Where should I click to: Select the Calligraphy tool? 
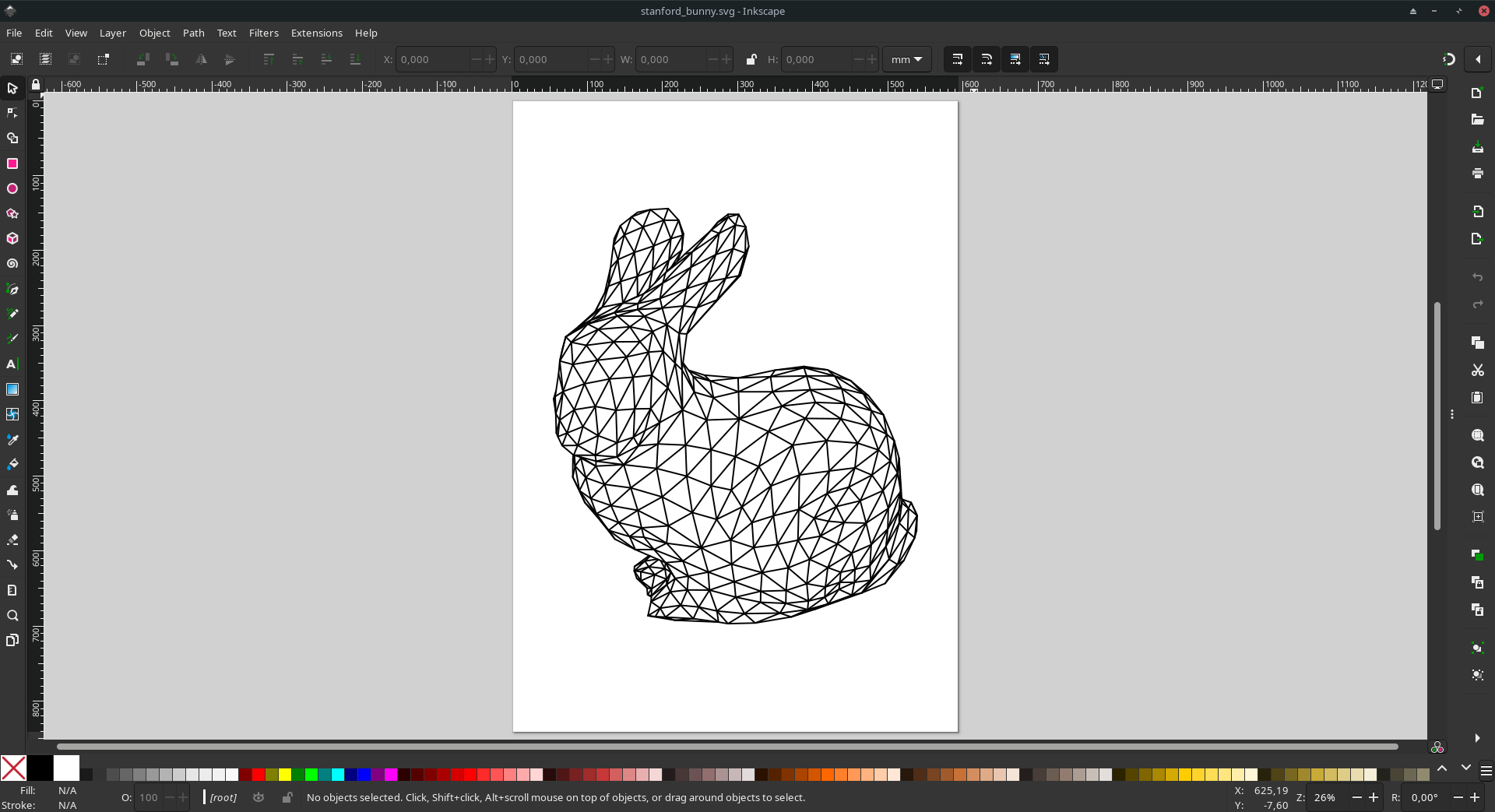(x=12, y=339)
